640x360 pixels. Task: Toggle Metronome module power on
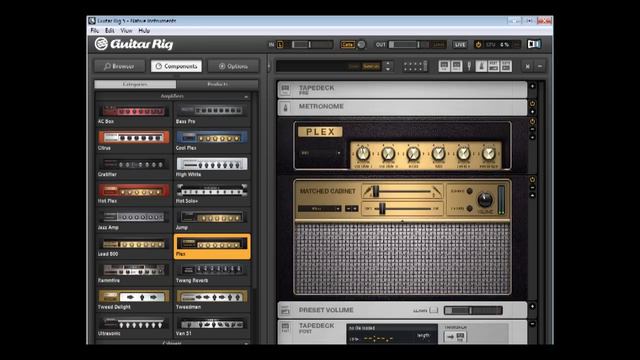[532, 104]
